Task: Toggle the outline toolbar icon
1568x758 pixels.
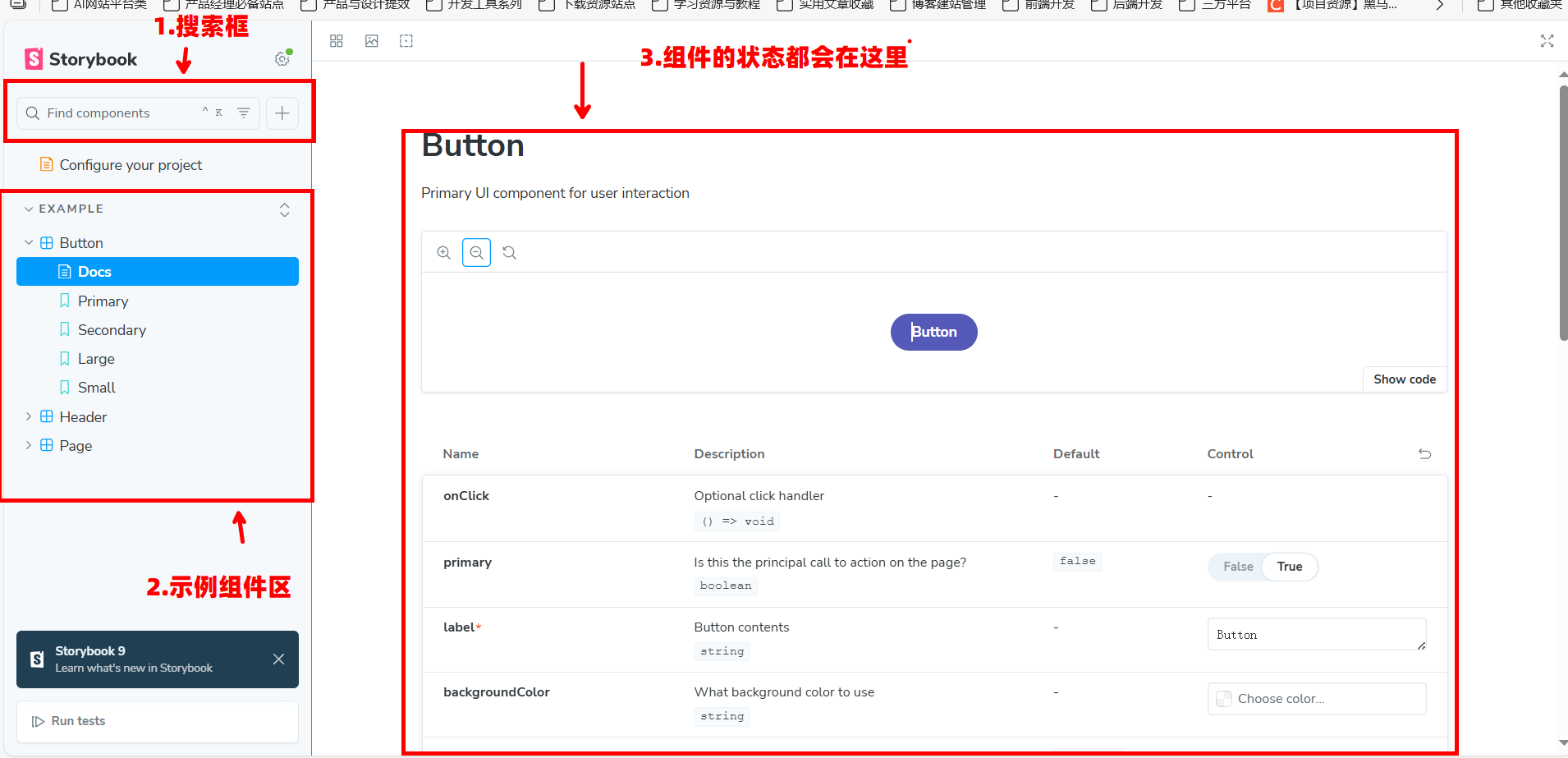Action: tap(406, 41)
